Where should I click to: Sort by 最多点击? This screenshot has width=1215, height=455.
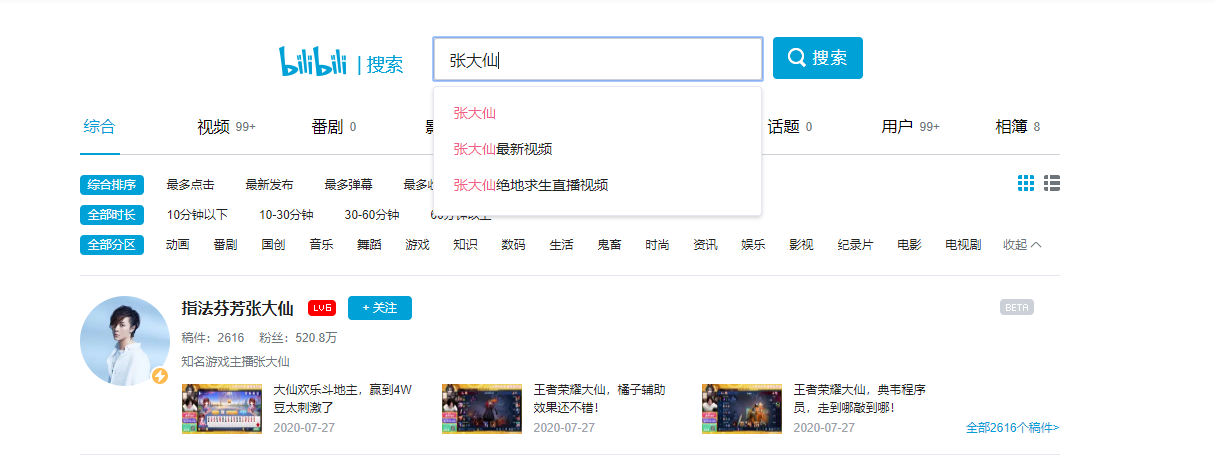190,185
